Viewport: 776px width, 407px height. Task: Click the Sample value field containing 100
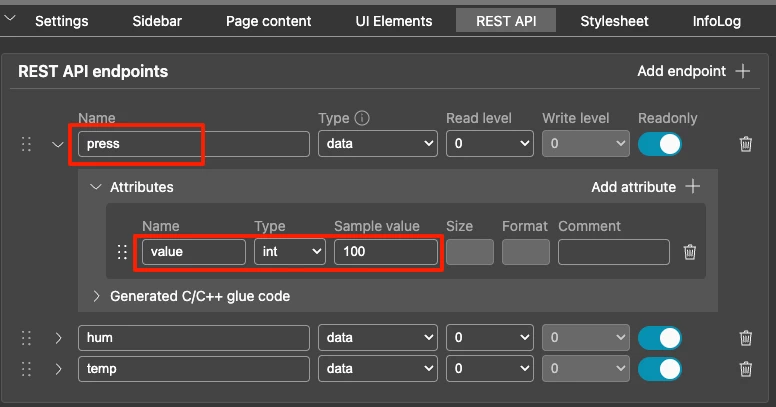pos(385,252)
